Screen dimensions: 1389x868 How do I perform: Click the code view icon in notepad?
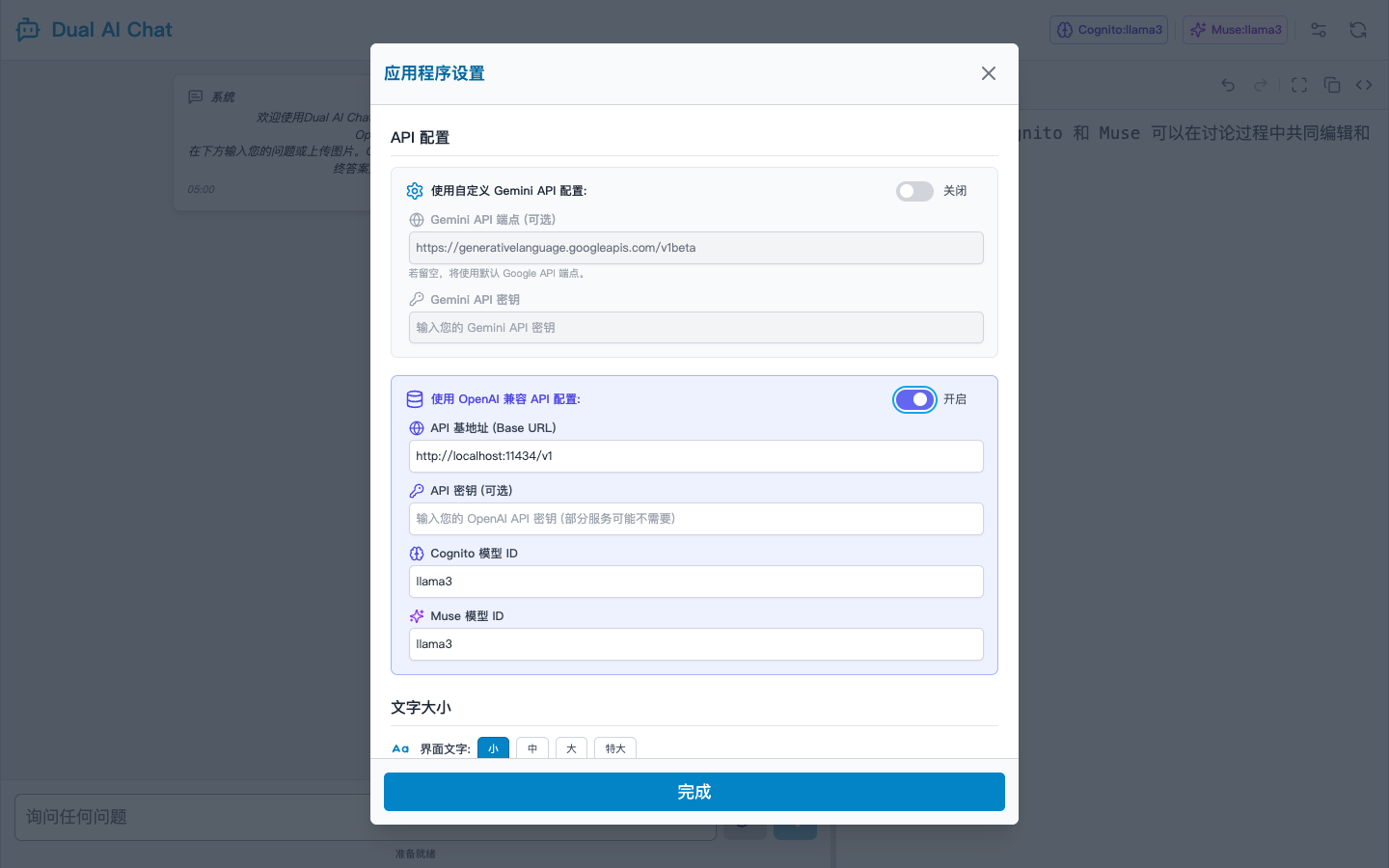(1364, 85)
